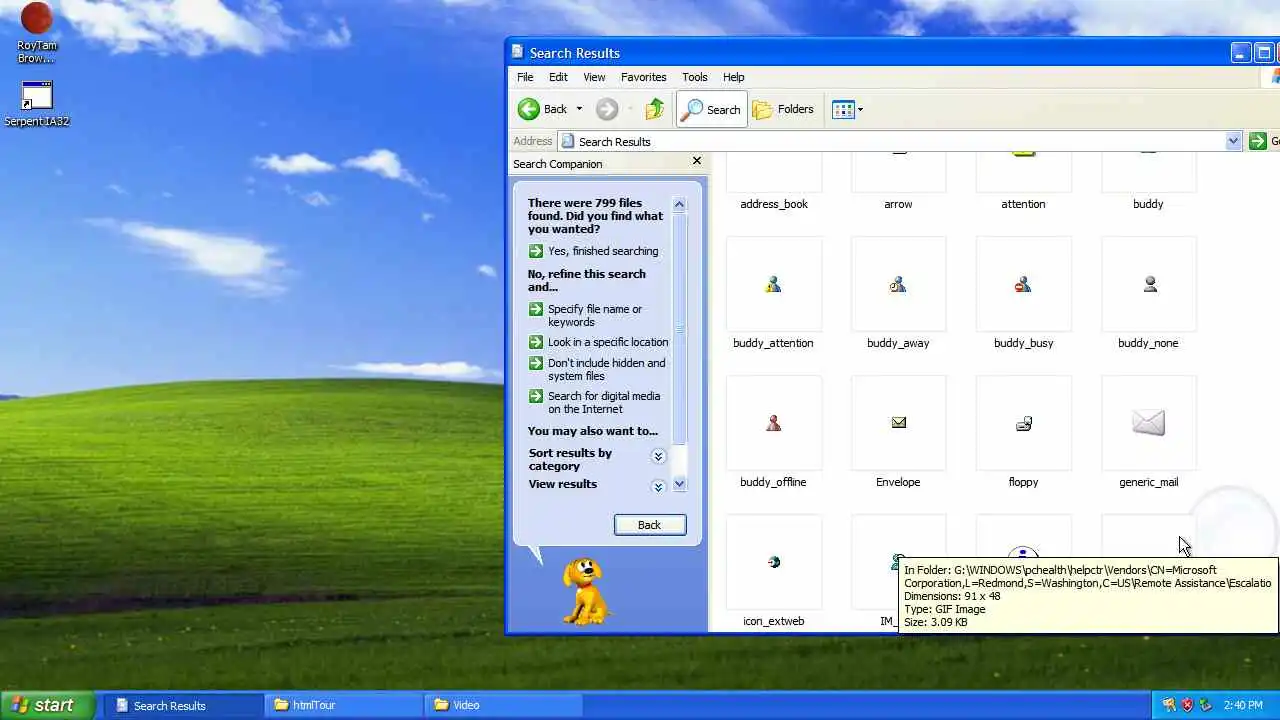Select the buddy_attention image file
The width and height of the screenshot is (1280, 720).
pos(773,285)
